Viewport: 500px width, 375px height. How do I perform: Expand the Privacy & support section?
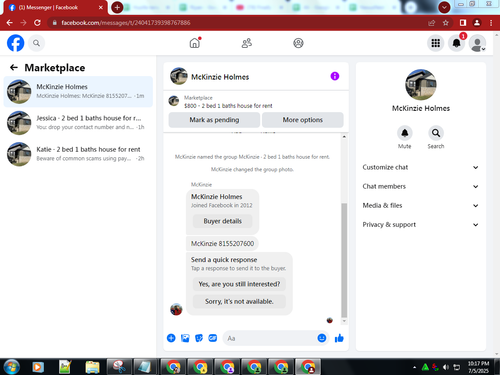pyautogui.click(x=420, y=224)
